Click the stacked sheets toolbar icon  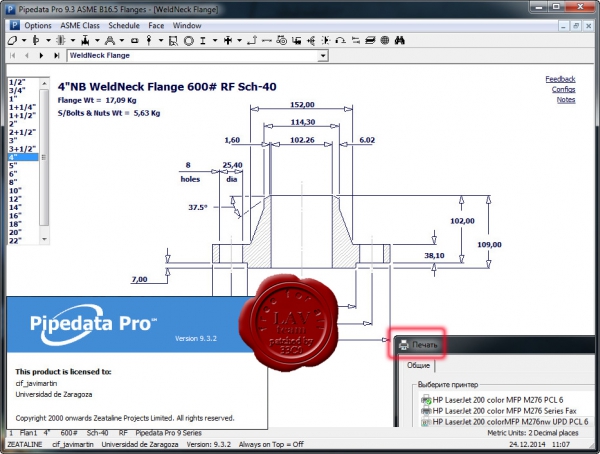(370, 40)
